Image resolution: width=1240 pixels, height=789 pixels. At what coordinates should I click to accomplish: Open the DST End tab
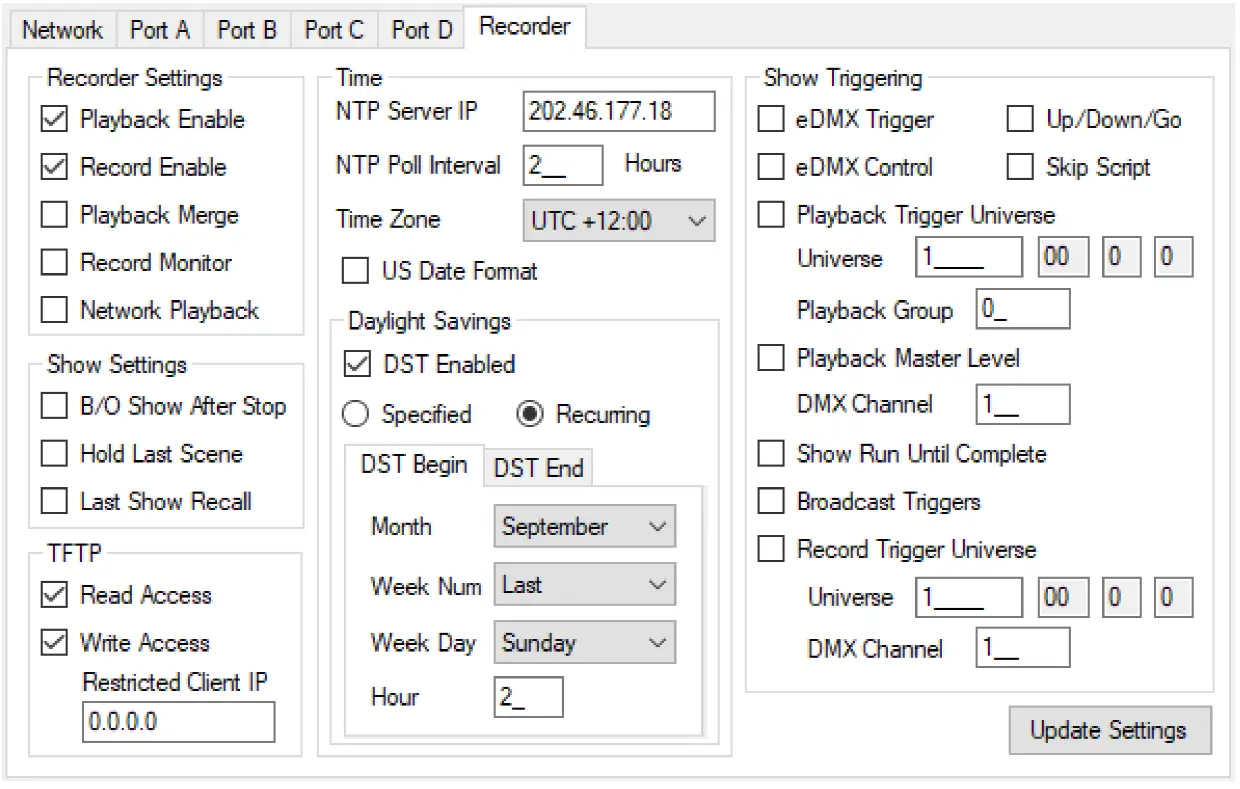[x=538, y=467]
